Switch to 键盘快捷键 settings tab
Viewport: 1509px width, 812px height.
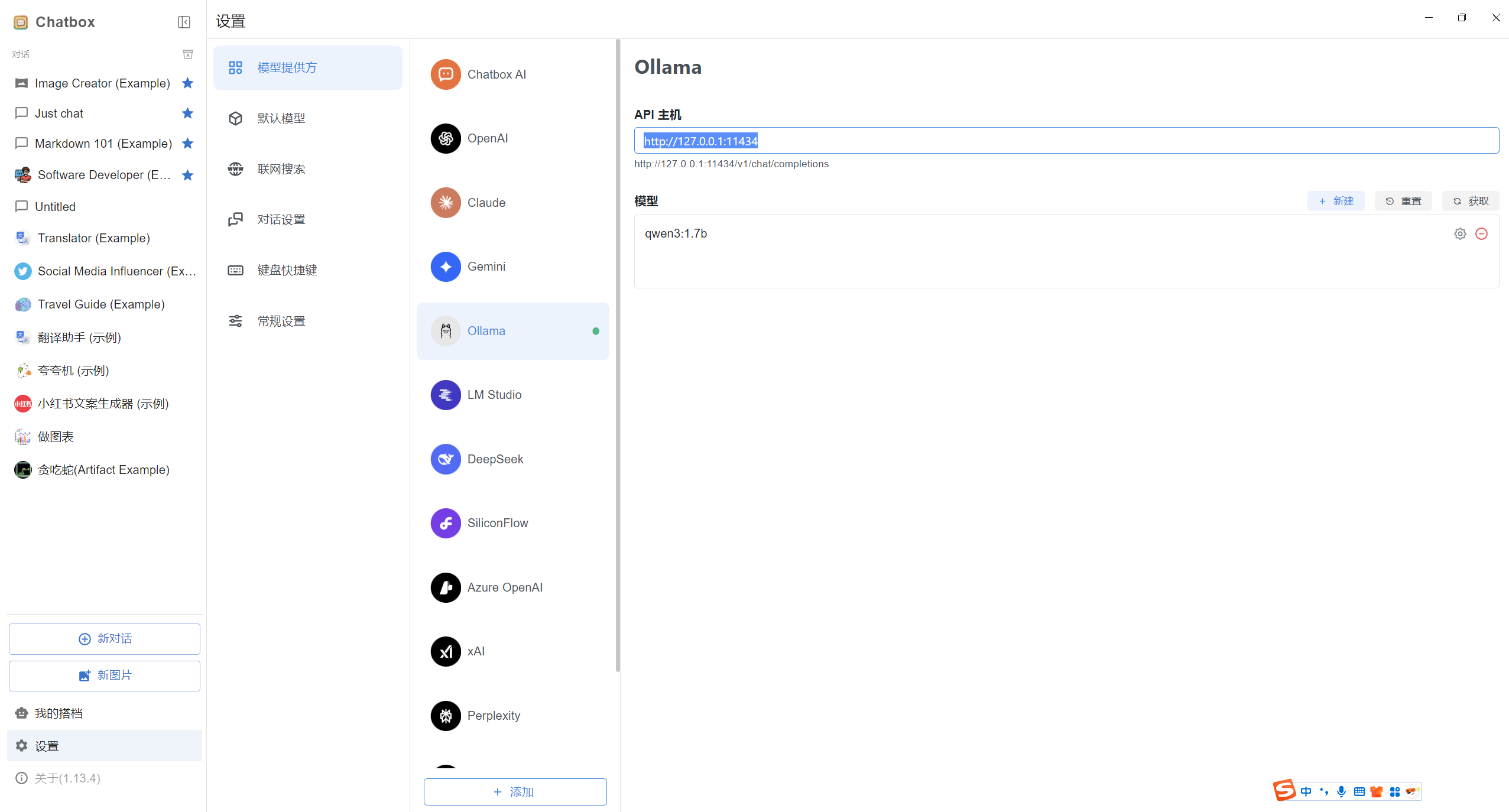(x=307, y=270)
